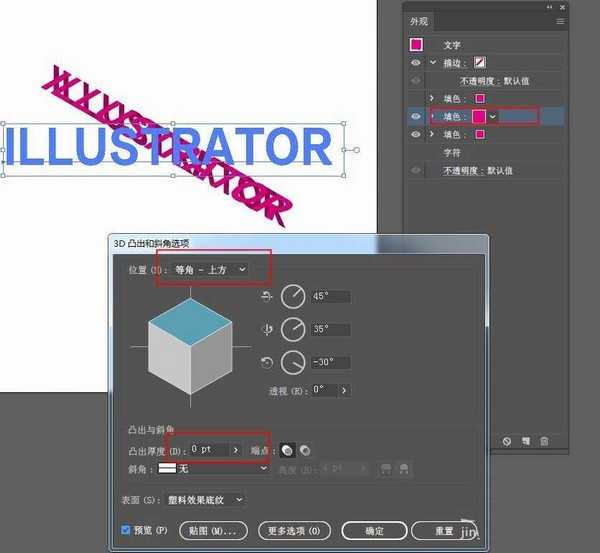Viewport: 600px width, 553px height.
Task: Open the 位置 dropdown showing 等角 - 上方
Action: [x=210, y=270]
